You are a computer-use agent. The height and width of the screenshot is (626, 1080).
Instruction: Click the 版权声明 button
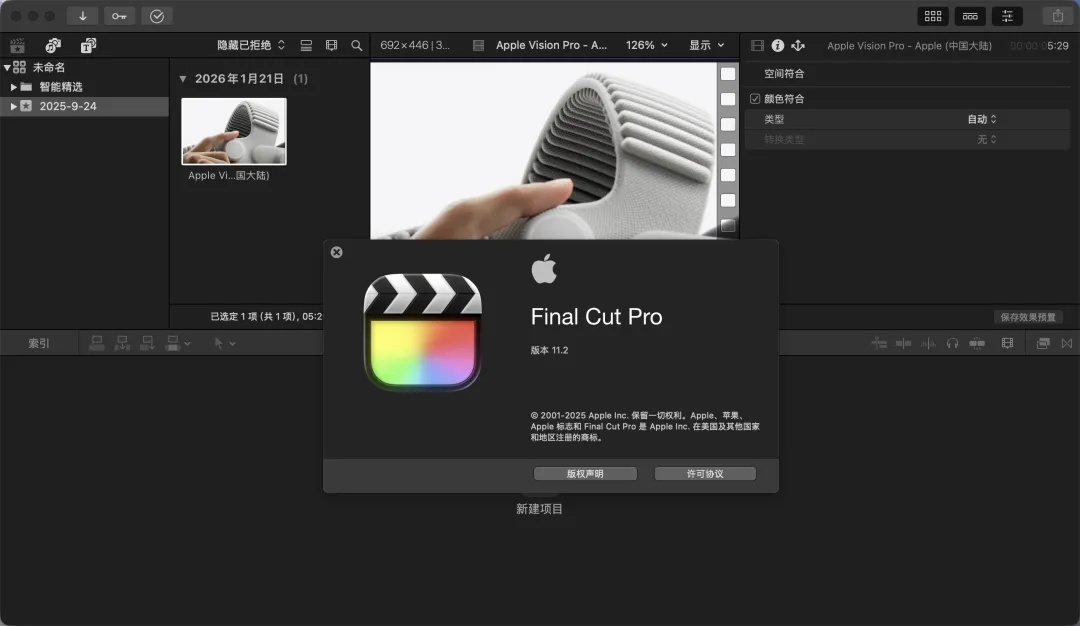coord(585,474)
